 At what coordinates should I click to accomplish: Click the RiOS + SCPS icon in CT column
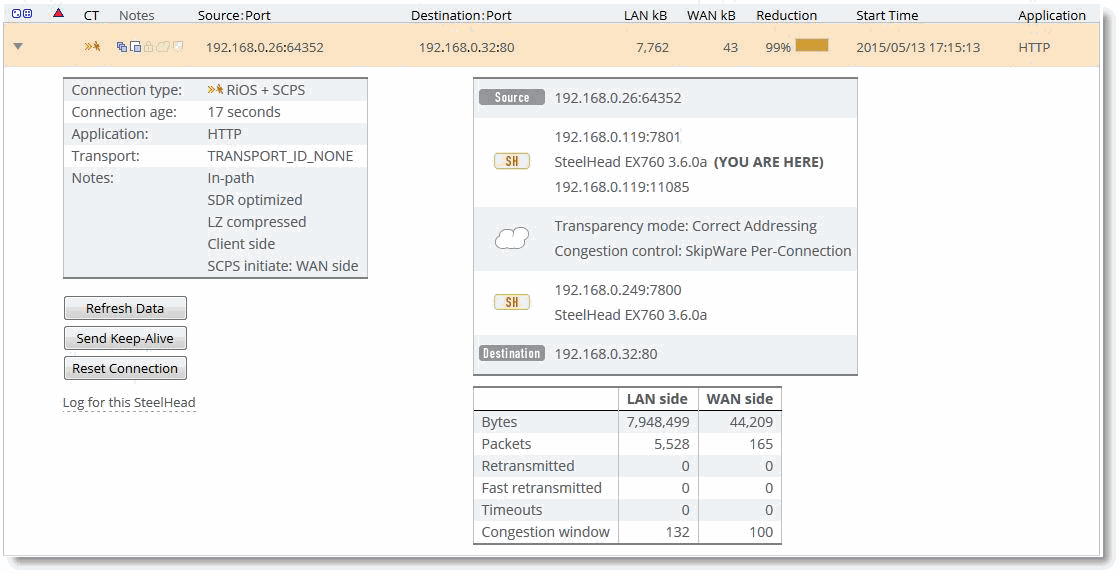pyautogui.click(x=92, y=47)
